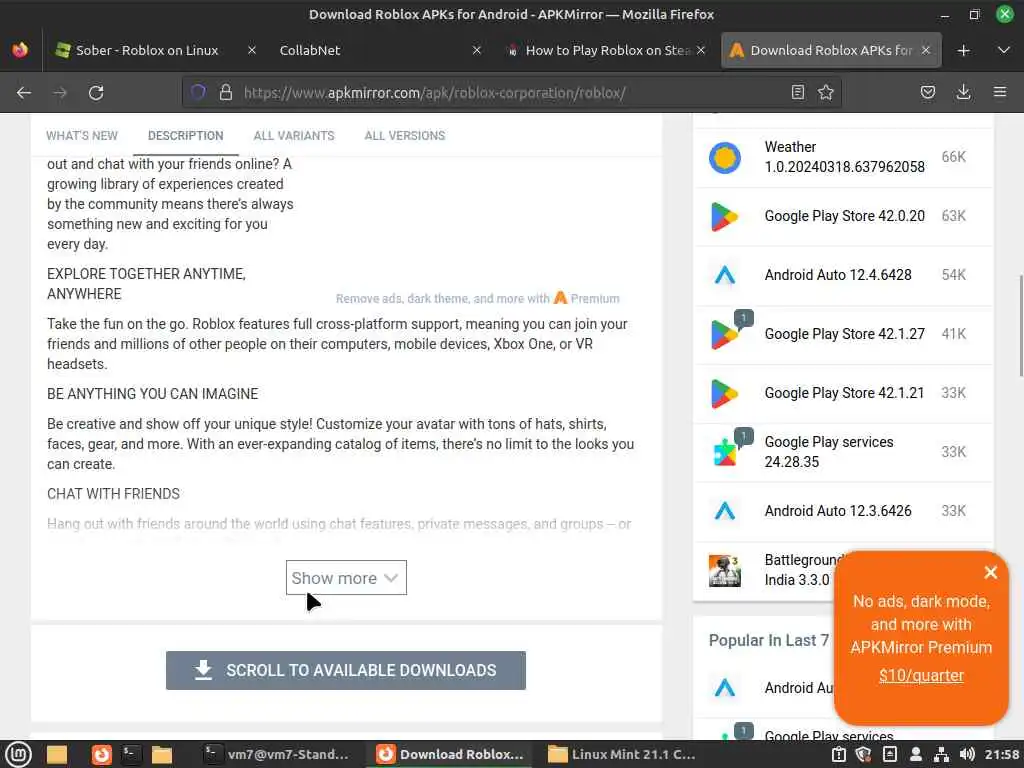1024x768 pixels.
Task: Expand the list all tabs chevron
Action: [x=1004, y=50]
